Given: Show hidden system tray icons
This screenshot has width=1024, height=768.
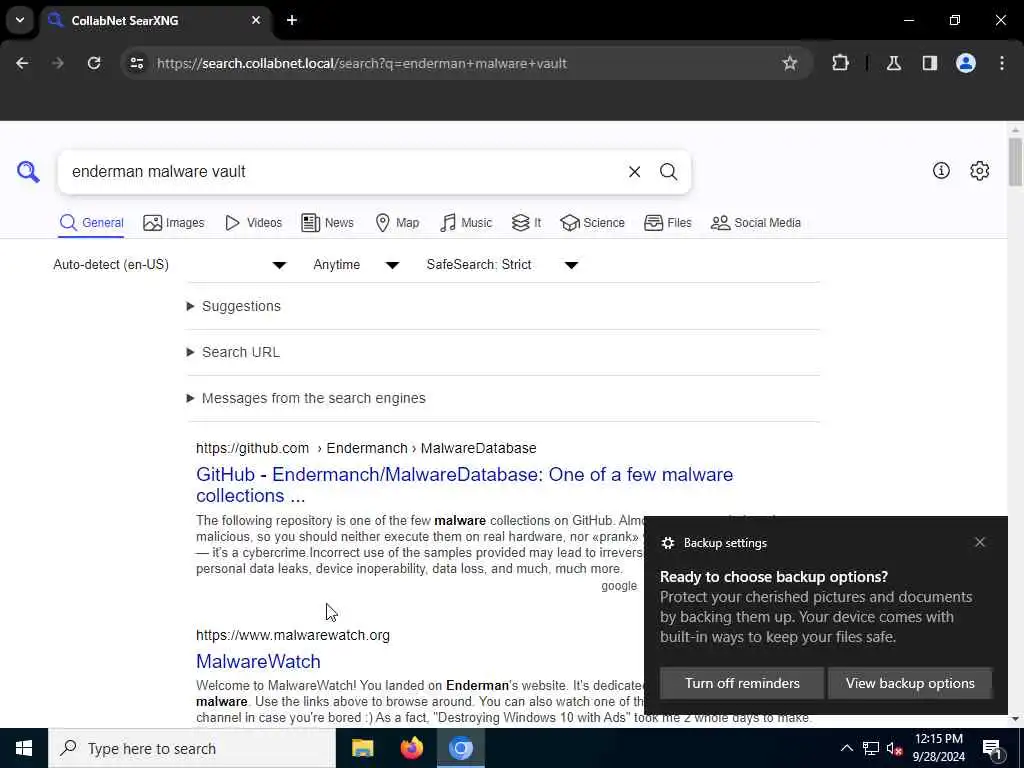Looking at the screenshot, I should point(846,748).
